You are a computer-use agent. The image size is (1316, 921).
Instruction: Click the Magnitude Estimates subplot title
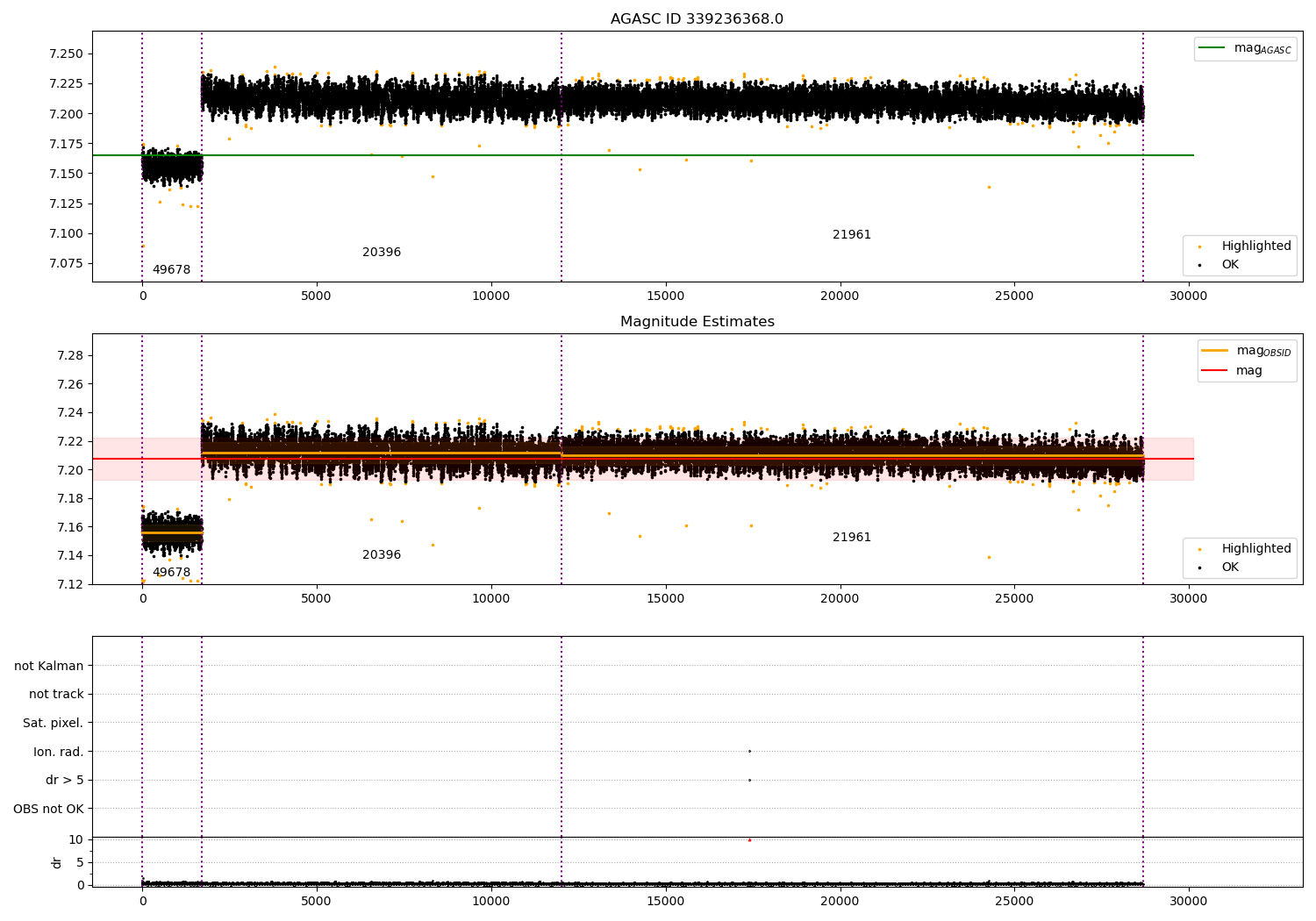point(697,321)
